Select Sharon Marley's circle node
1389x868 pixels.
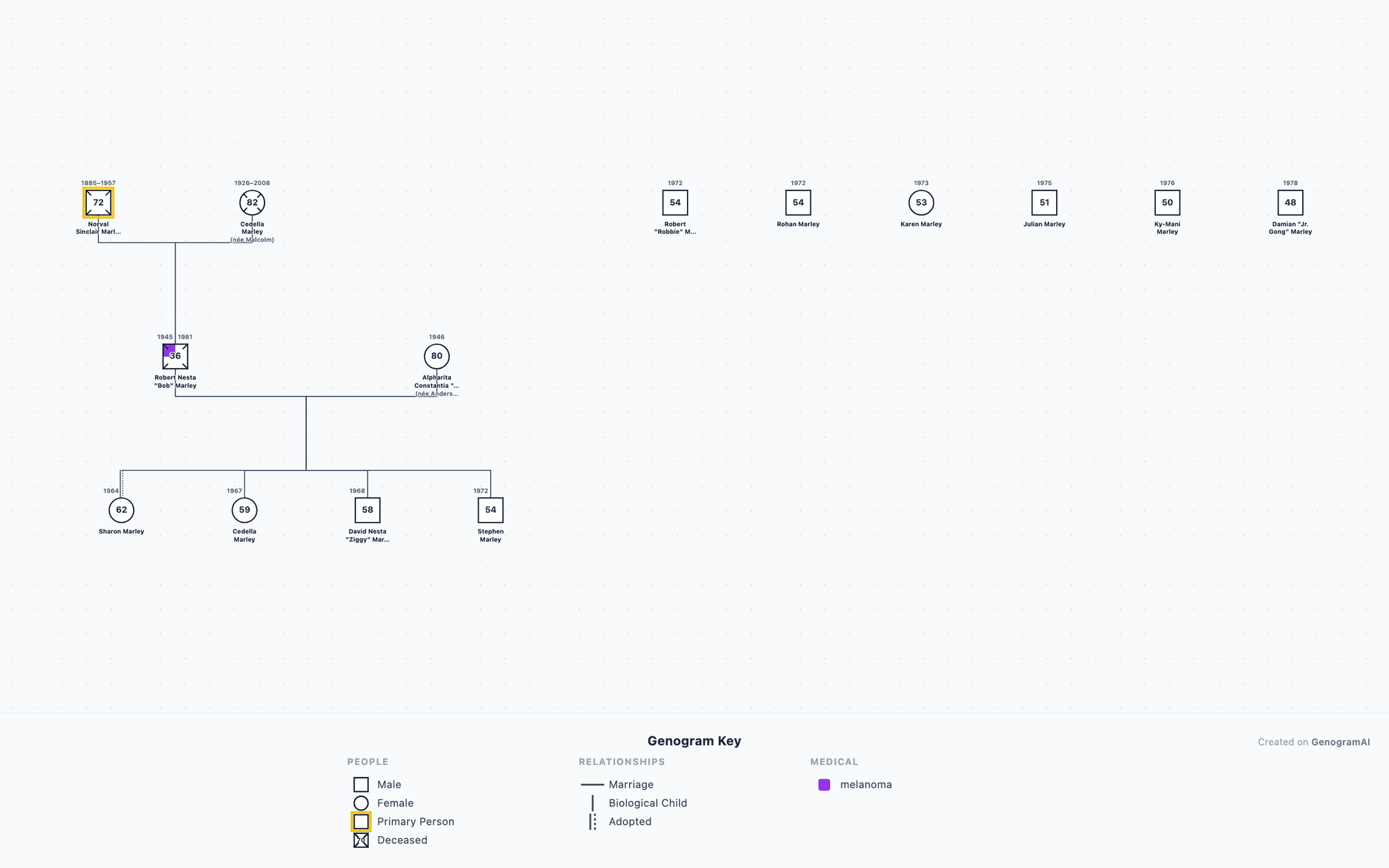(x=121, y=510)
